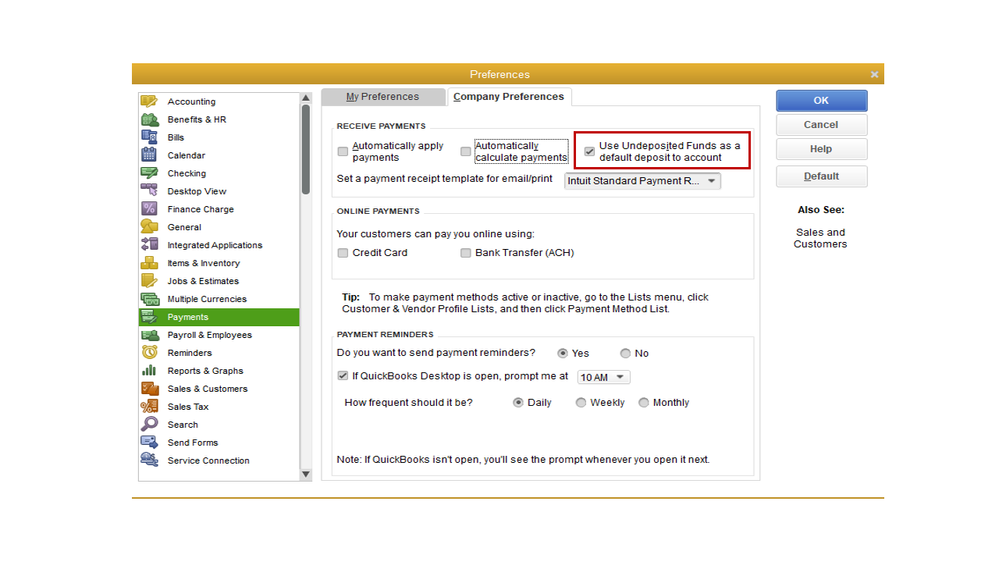Click the Payments icon in the highlighted row
Image resolution: width=999 pixels, height=562 pixels.
149,317
